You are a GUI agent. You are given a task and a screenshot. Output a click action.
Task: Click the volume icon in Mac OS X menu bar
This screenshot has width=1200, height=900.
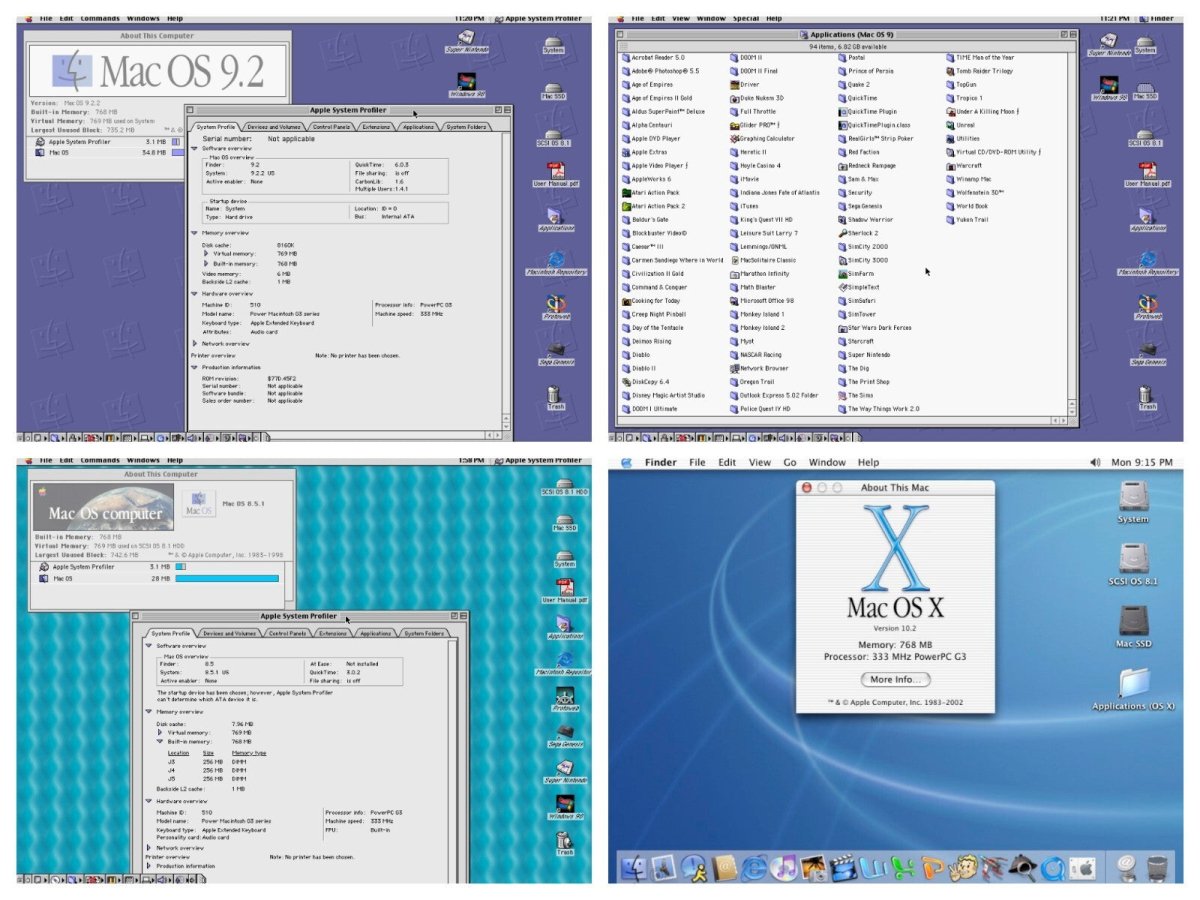point(1095,462)
